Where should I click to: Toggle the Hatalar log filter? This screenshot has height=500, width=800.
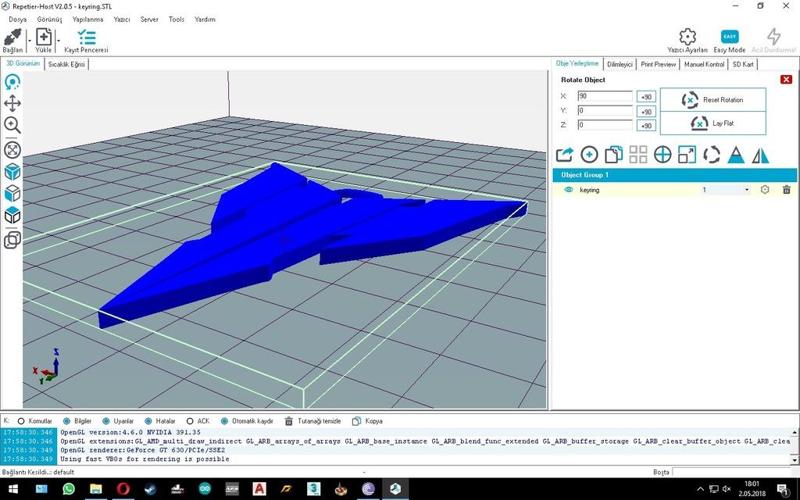click(x=149, y=421)
